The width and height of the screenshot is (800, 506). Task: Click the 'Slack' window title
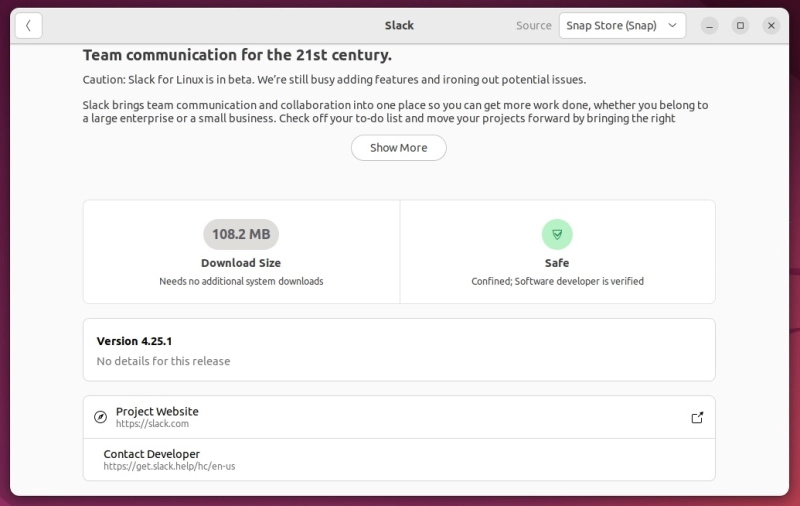pos(399,26)
